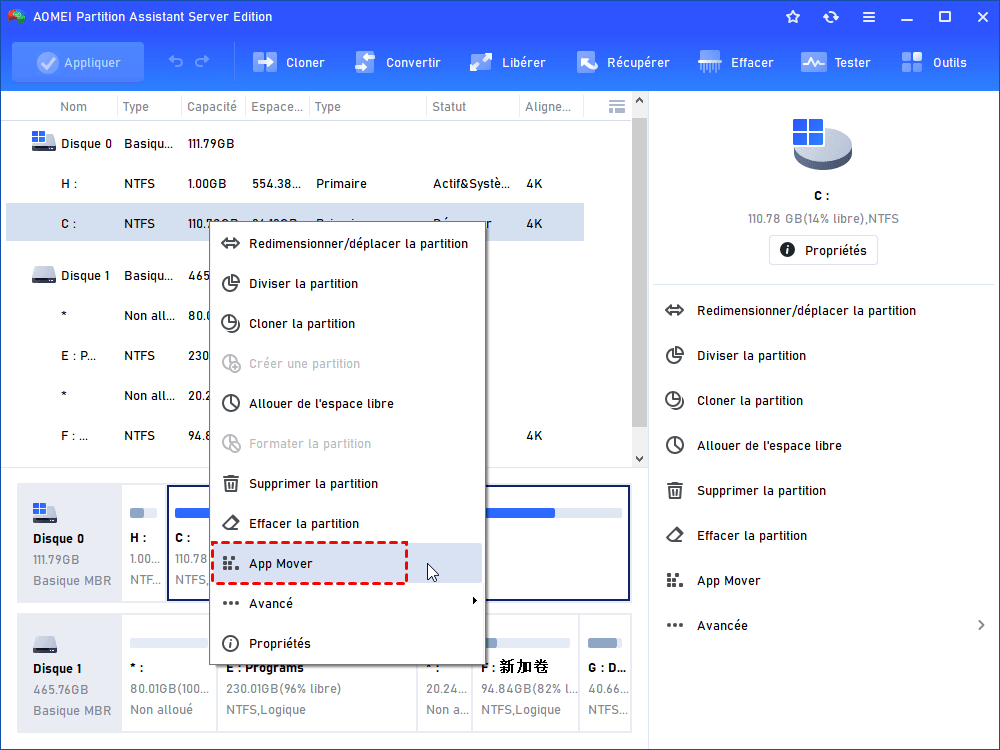Open the Convertir toolbar tool
1000x750 pixels.
point(397,62)
